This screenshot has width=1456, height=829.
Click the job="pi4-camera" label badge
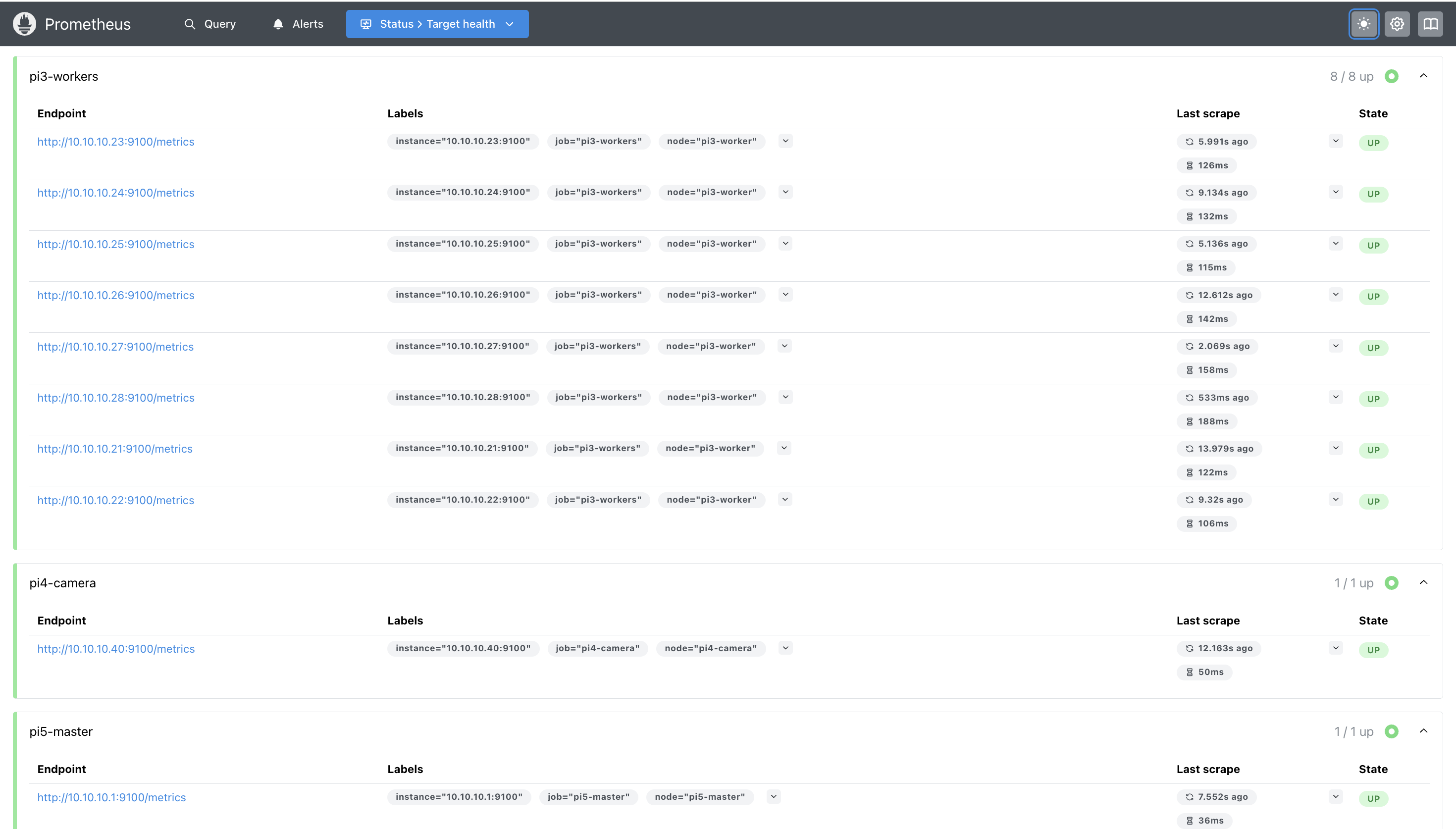(598, 649)
